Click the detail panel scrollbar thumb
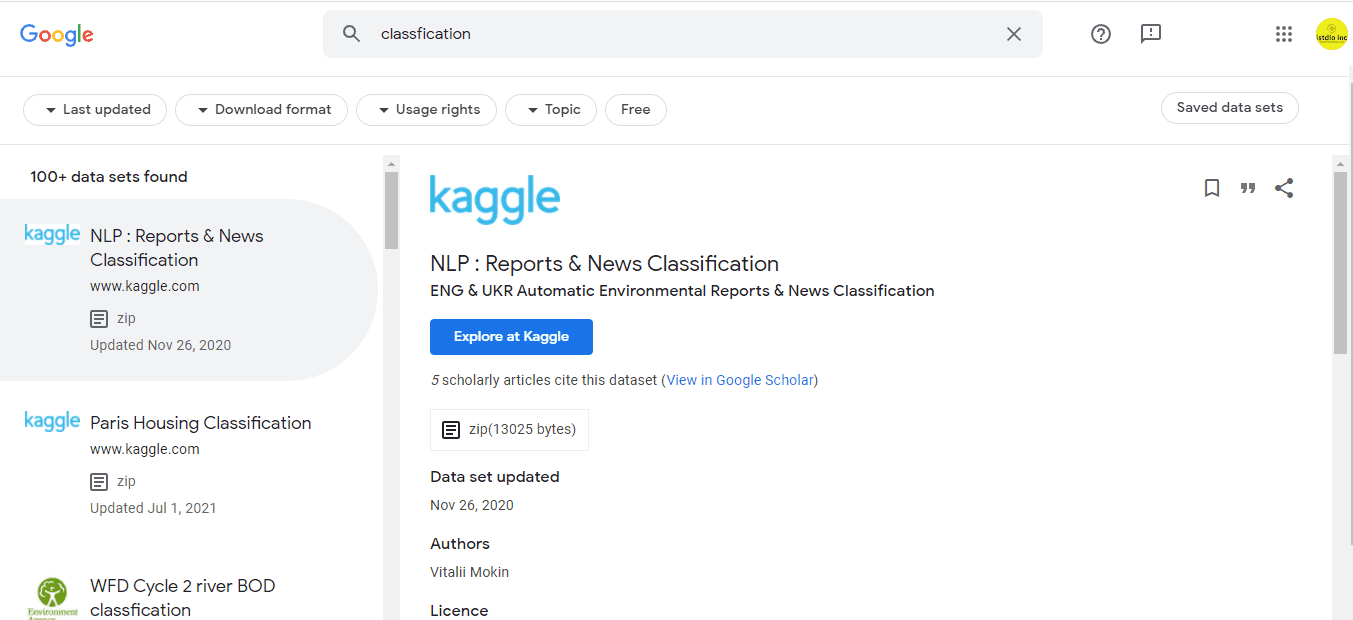Image resolution: width=1353 pixels, height=620 pixels. (x=1340, y=262)
